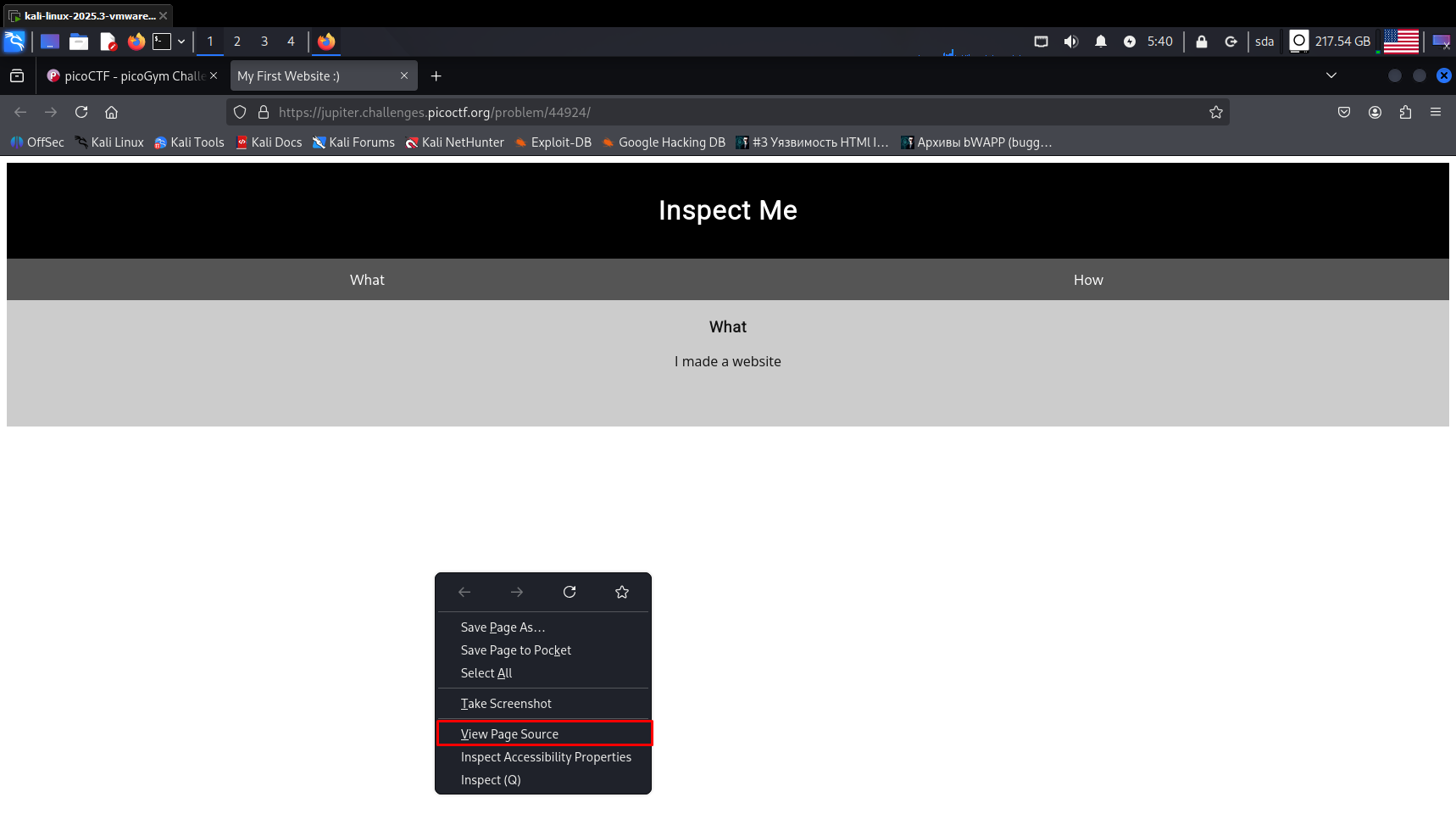The width and height of the screenshot is (1456, 814).
Task: Open Save to Pocket toolbar icon
Action: click(x=1344, y=112)
